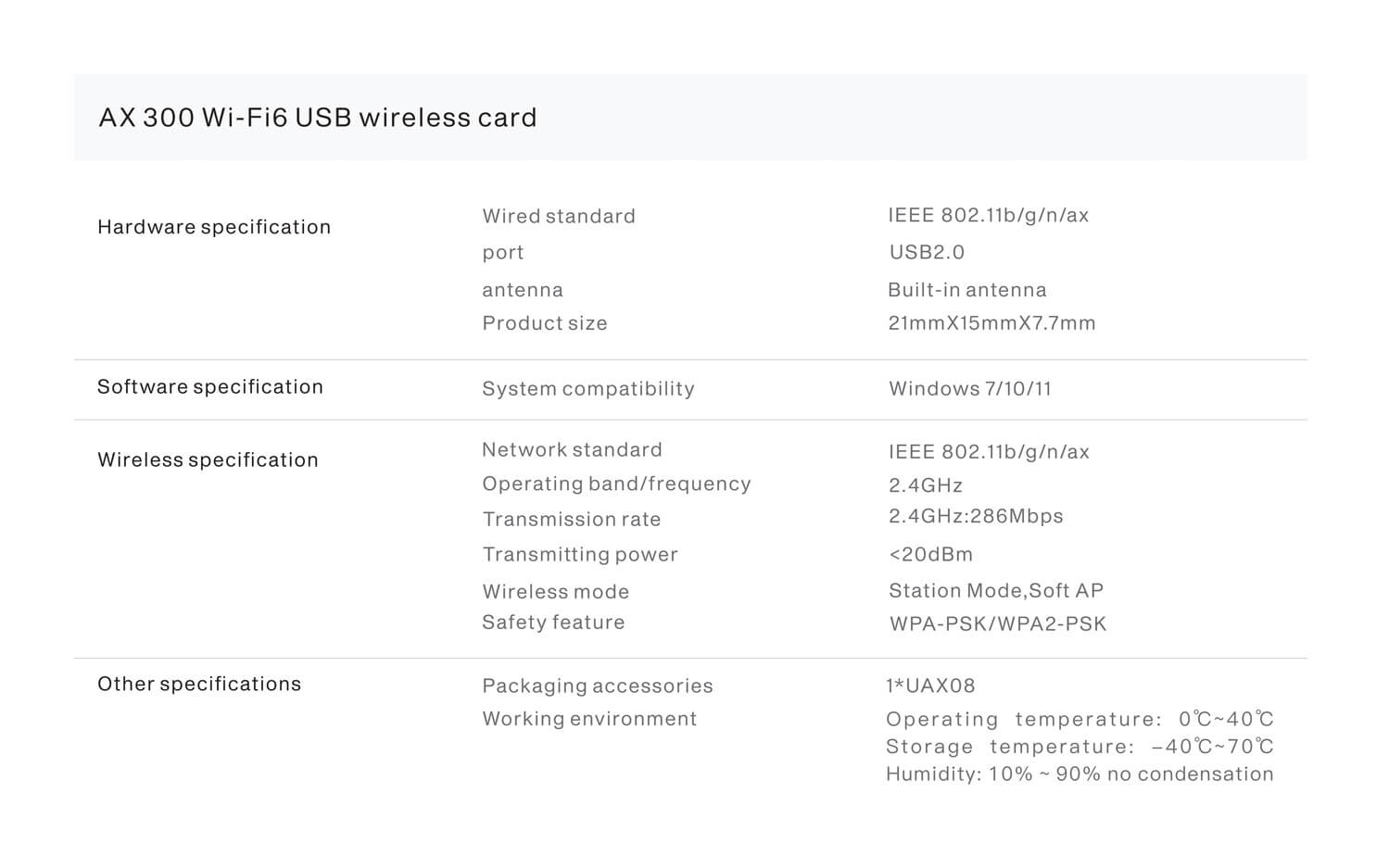The width and height of the screenshot is (1389, 868).
Task: Select the 21mmX15mmX7.7mm product size value
Action: [991, 323]
